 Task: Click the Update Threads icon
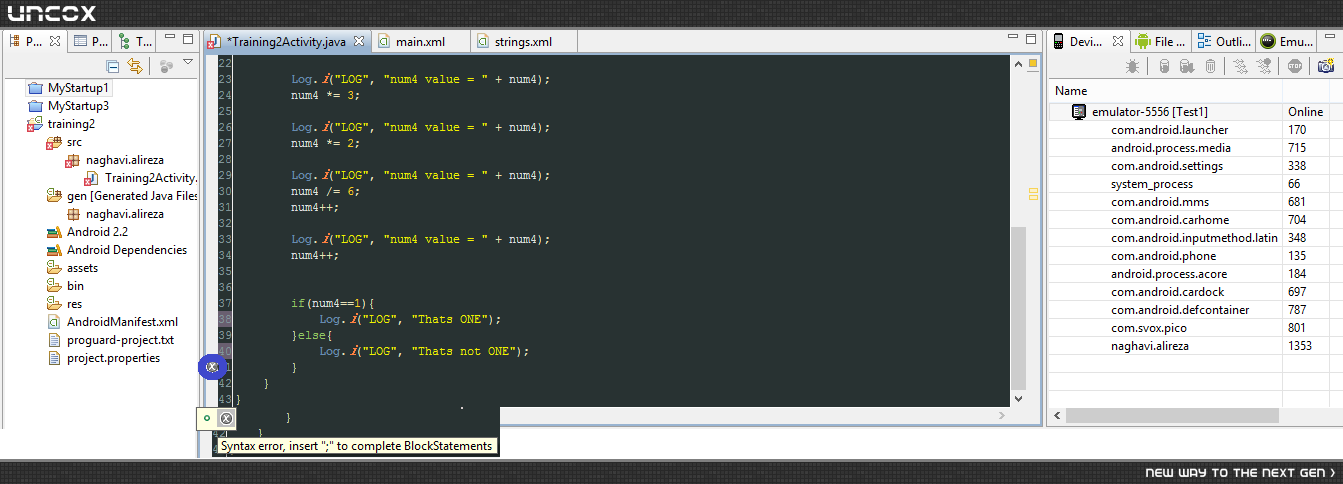point(1240,66)
